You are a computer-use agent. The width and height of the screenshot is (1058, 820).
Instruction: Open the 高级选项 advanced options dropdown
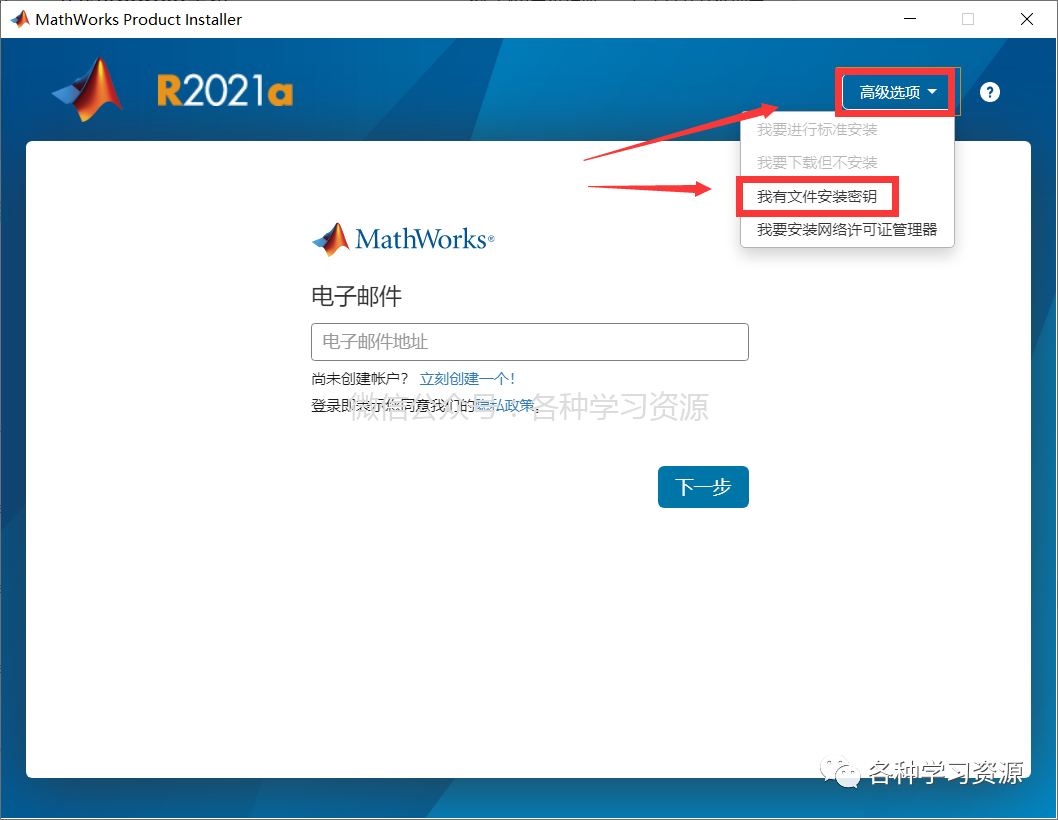tap(897, 92)
